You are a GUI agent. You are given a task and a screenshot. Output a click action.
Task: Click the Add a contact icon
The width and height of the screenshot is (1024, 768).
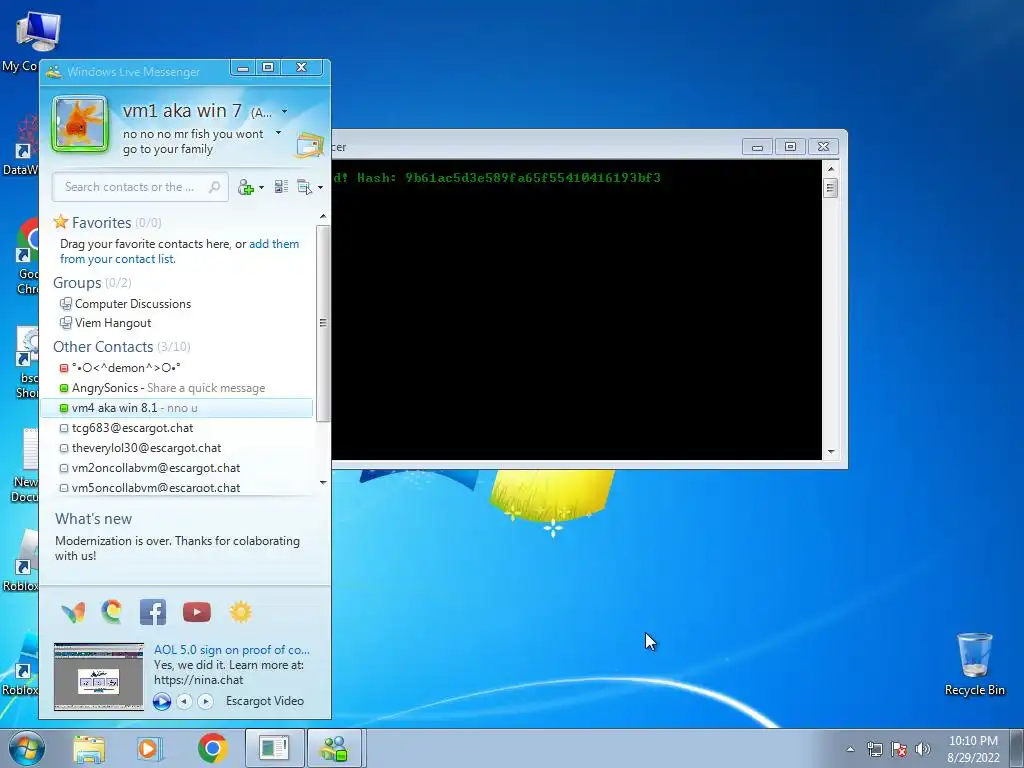tap(246, 187)
